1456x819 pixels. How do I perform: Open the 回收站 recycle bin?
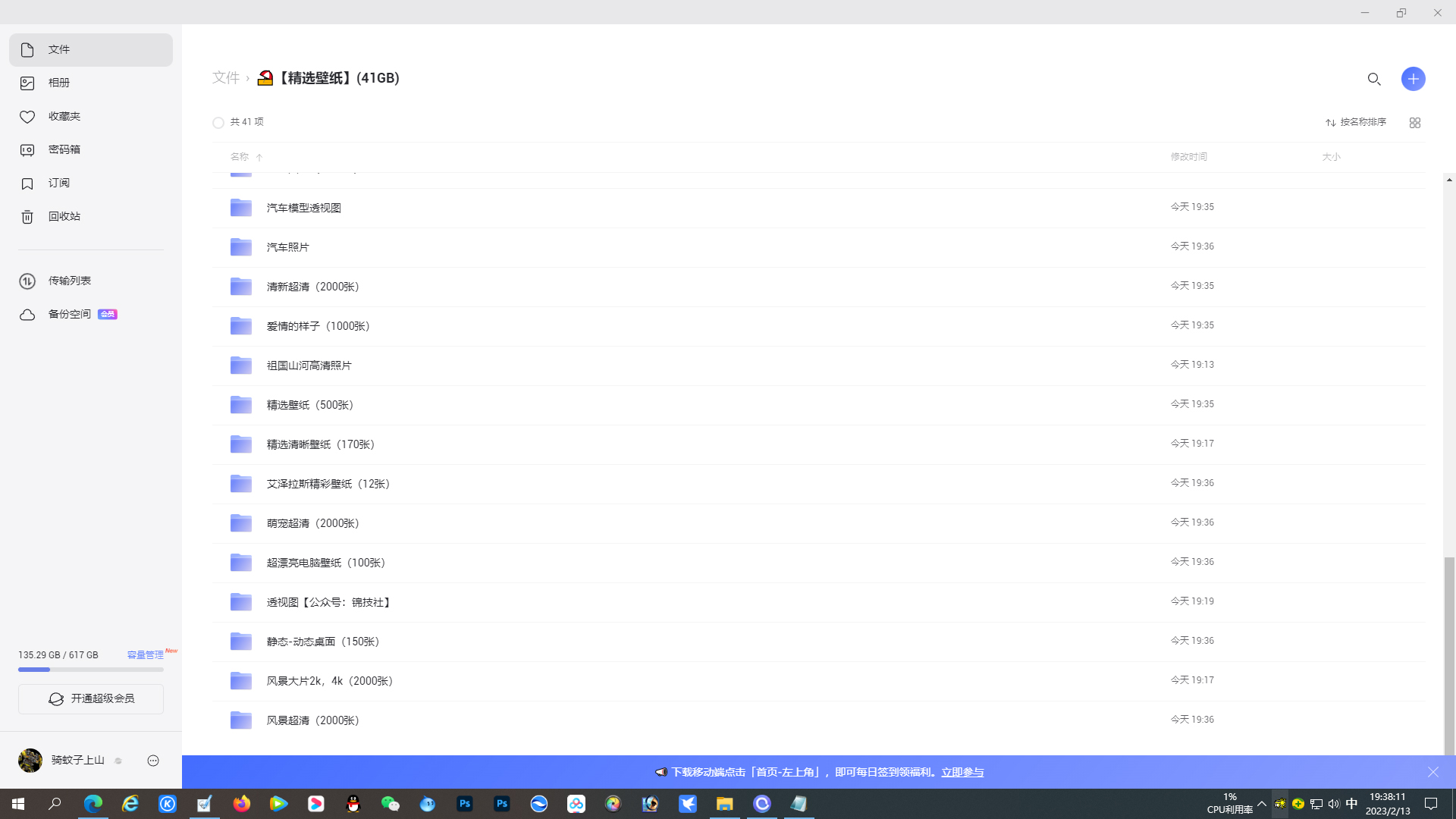(91, 217)
